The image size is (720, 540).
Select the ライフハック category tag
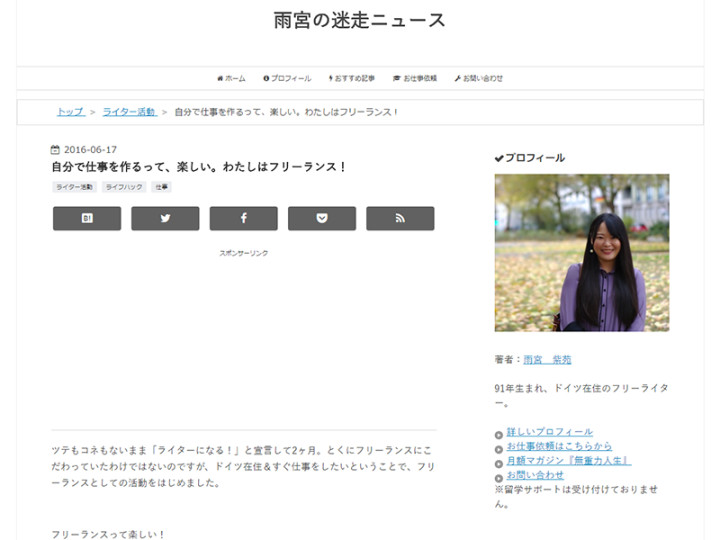[124, 187]
